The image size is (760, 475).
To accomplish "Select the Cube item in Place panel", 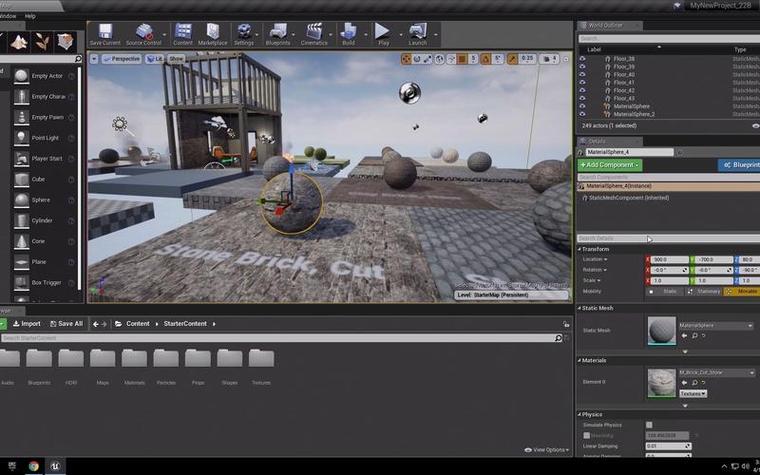I will click(x=45, y=179).
